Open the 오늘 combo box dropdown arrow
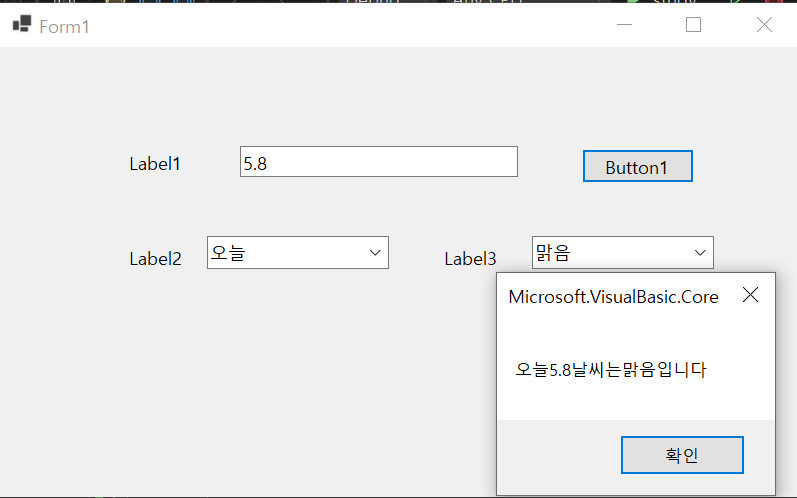The width and height of the screenshot is (797, 498). [x=375, y=253]
